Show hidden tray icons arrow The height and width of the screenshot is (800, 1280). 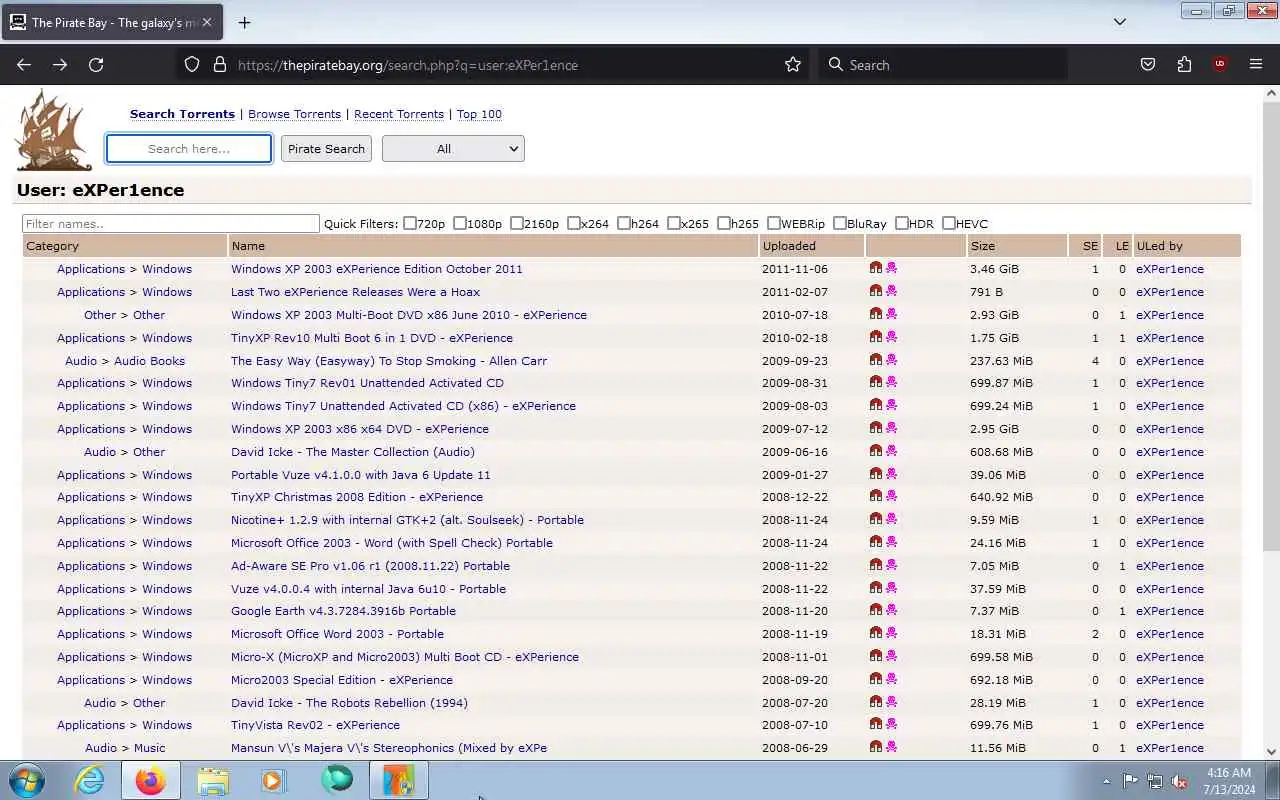[1106, 781]
